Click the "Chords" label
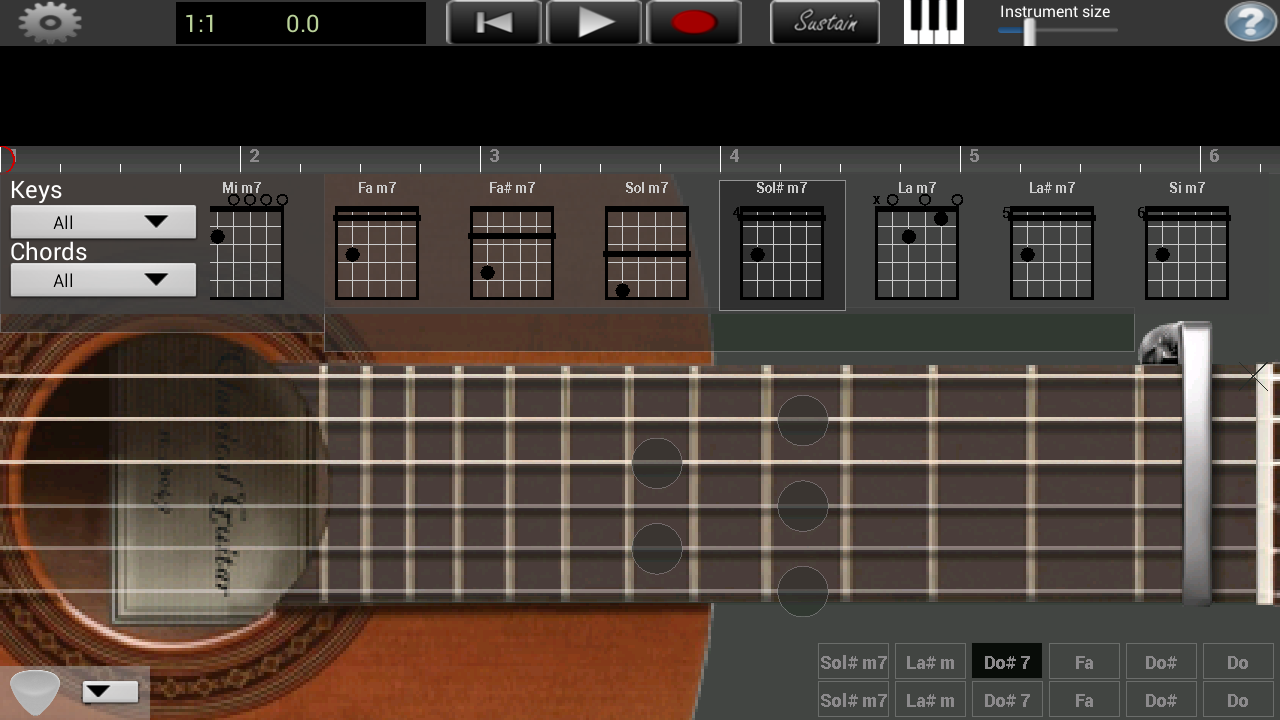Viewport: 1280px width, 720px height. (48, 252)
